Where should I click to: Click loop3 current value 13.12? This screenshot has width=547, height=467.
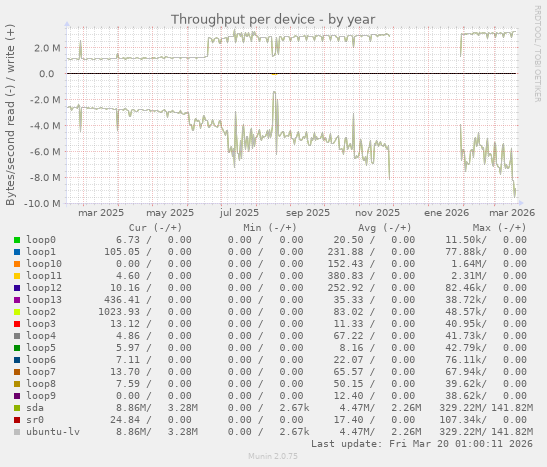(x=125, y=324)
